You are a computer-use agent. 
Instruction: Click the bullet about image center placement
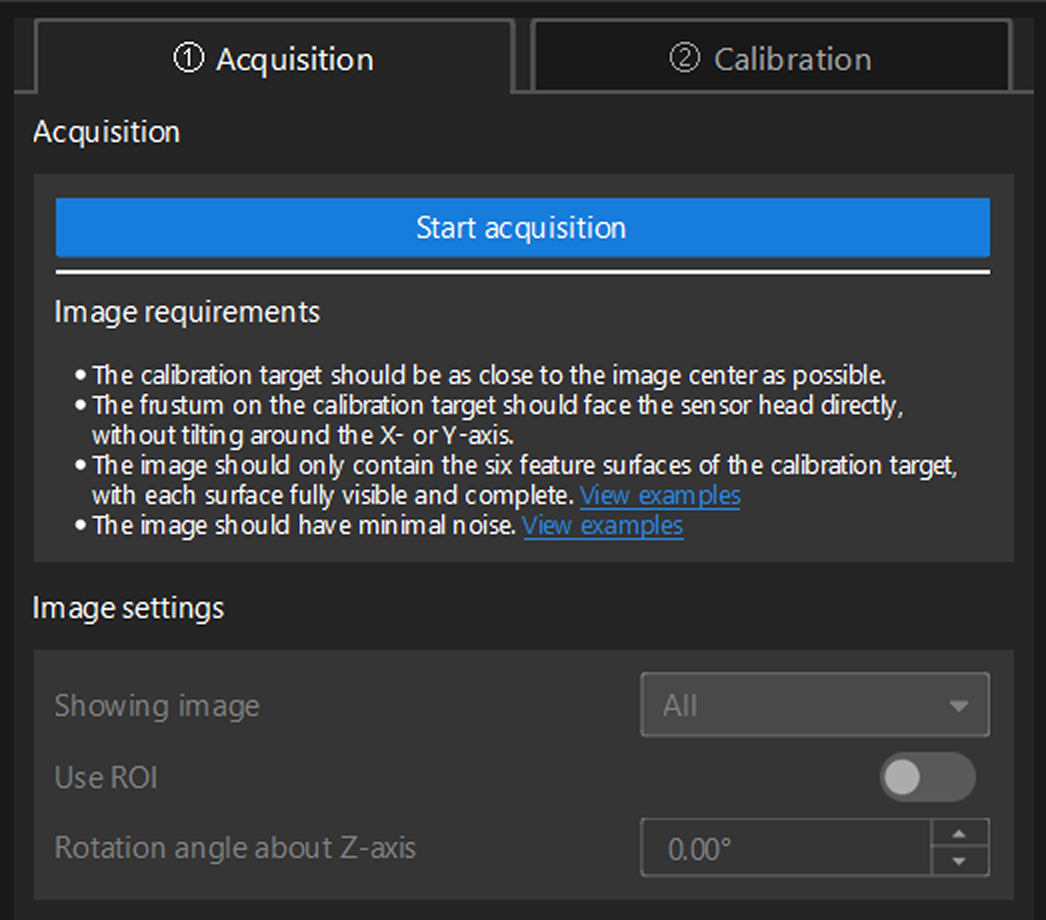click(489, 376)
